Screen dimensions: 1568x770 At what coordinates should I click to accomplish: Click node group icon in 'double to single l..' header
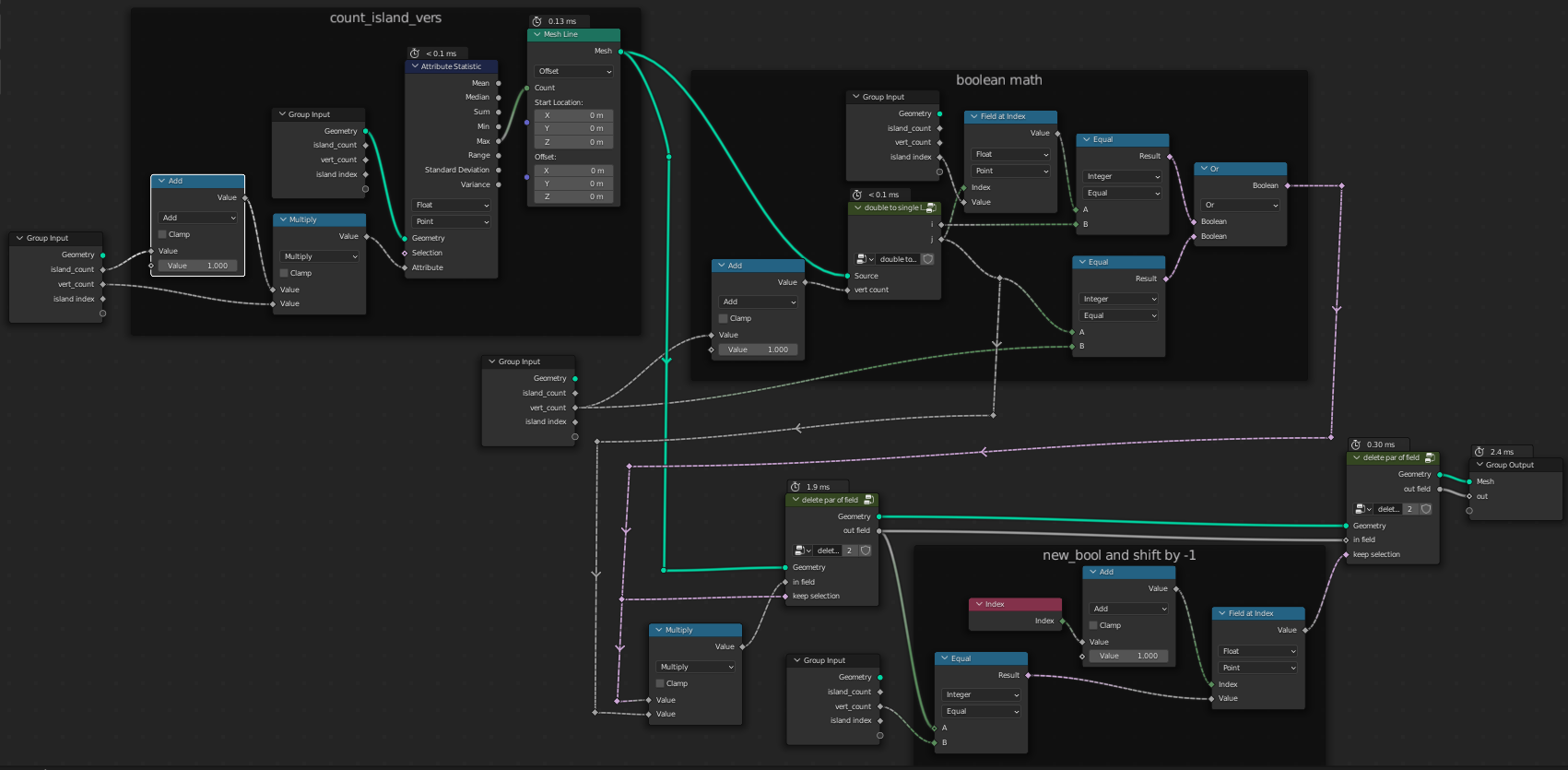pyautogui.click(x=931, y=207)
